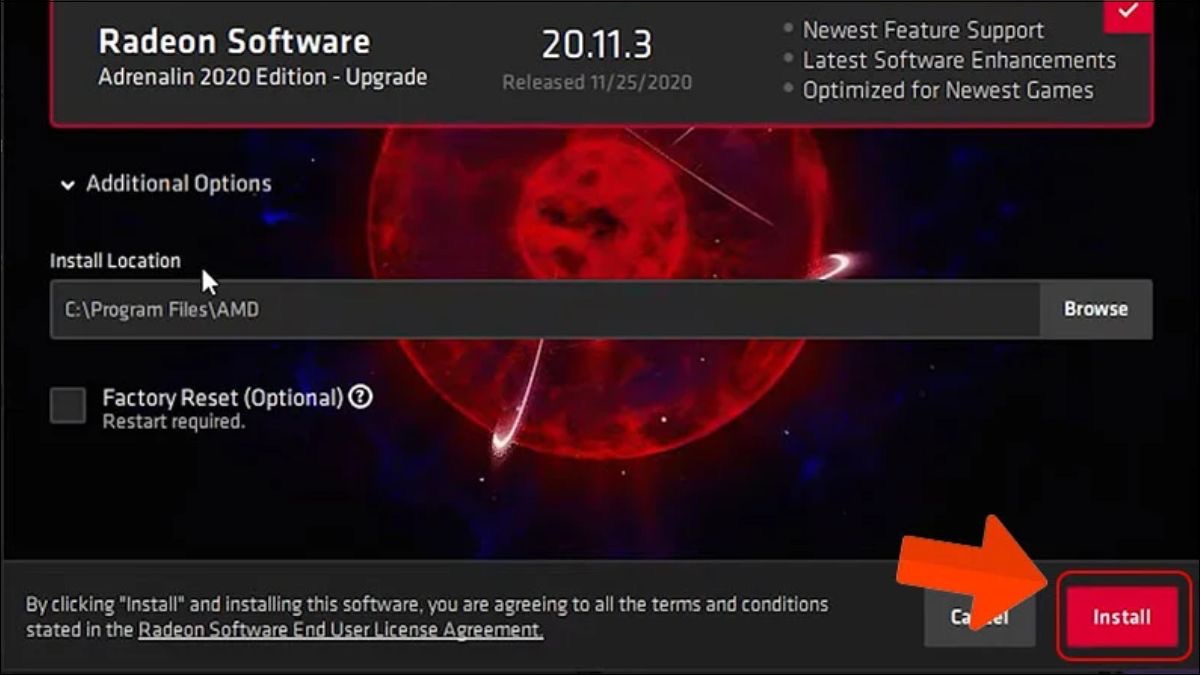
Task: Click the Restart required note
Action: point(173,422)
